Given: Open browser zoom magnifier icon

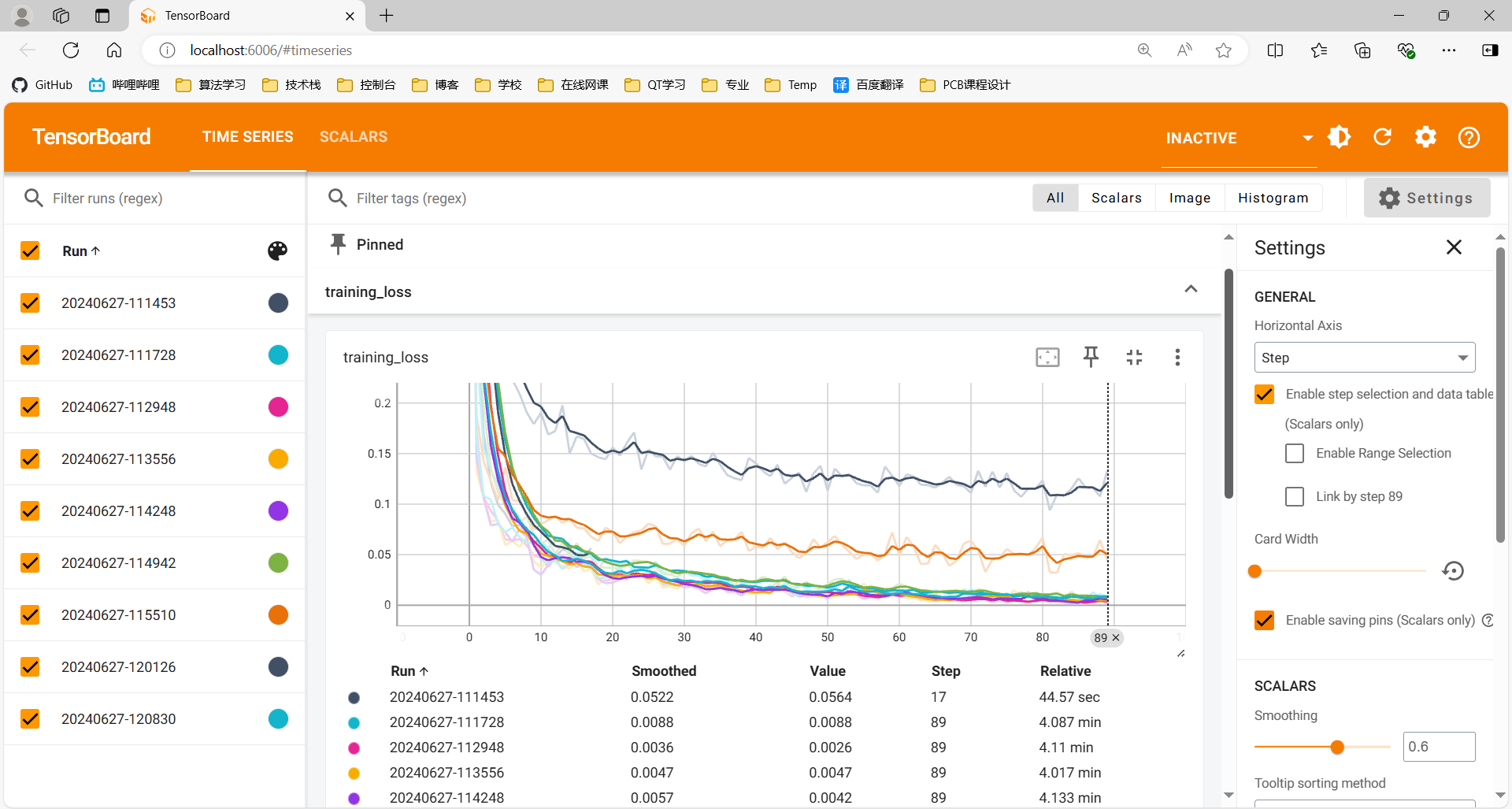Looking at the screenshot, I should pyautogui.click(x=1144, y=50).
